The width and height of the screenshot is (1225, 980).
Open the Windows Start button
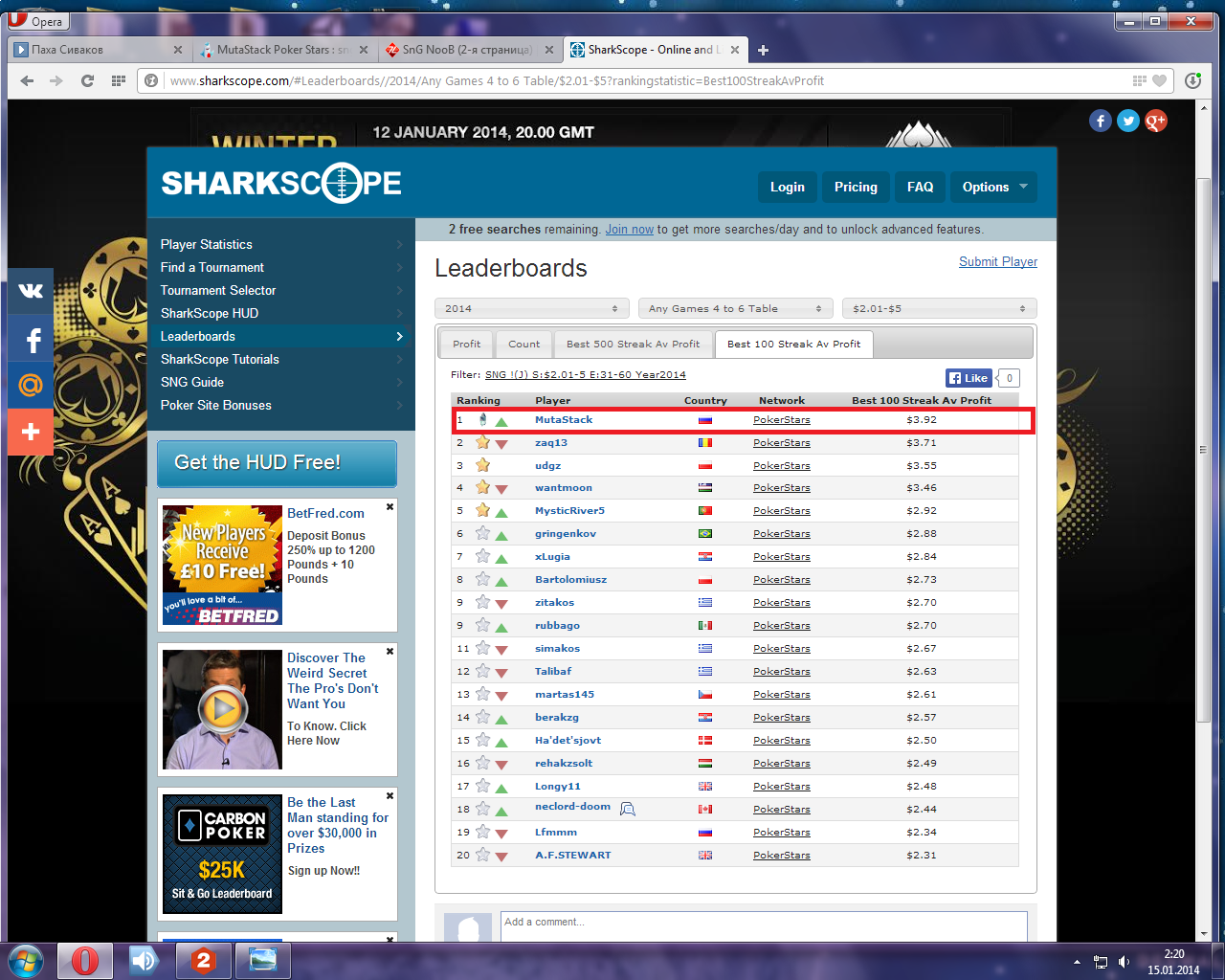click(25, 960)
